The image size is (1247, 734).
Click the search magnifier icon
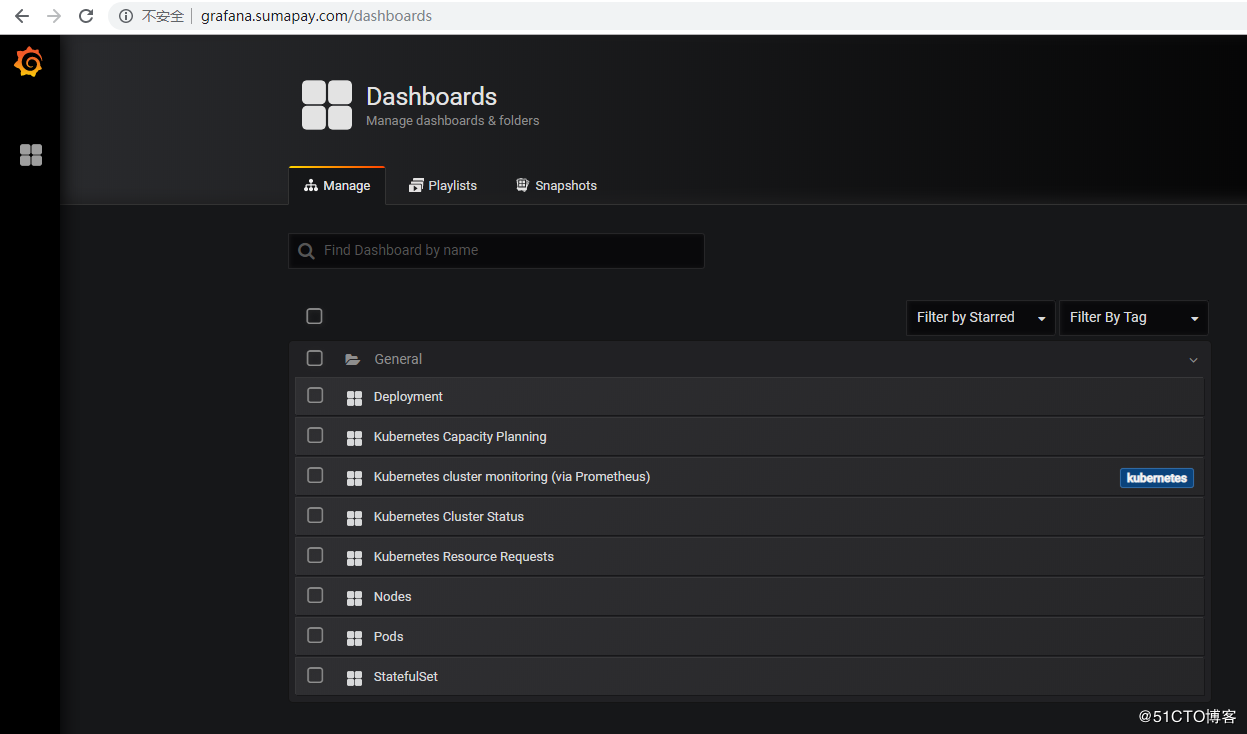306,251
